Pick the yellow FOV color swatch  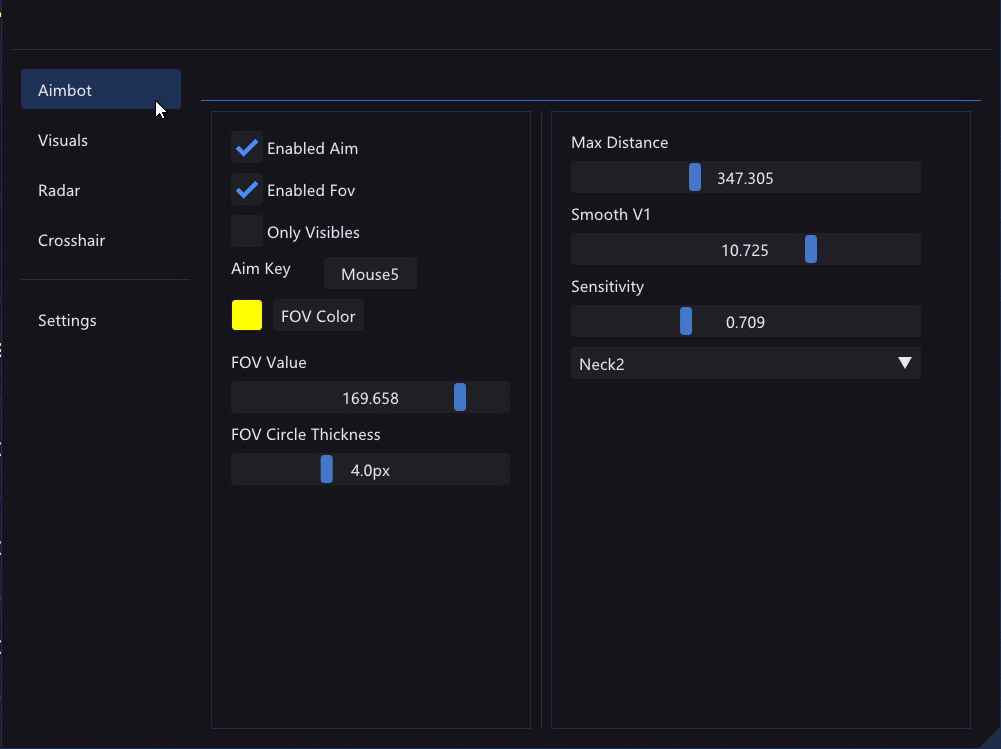tap(247, 315)
